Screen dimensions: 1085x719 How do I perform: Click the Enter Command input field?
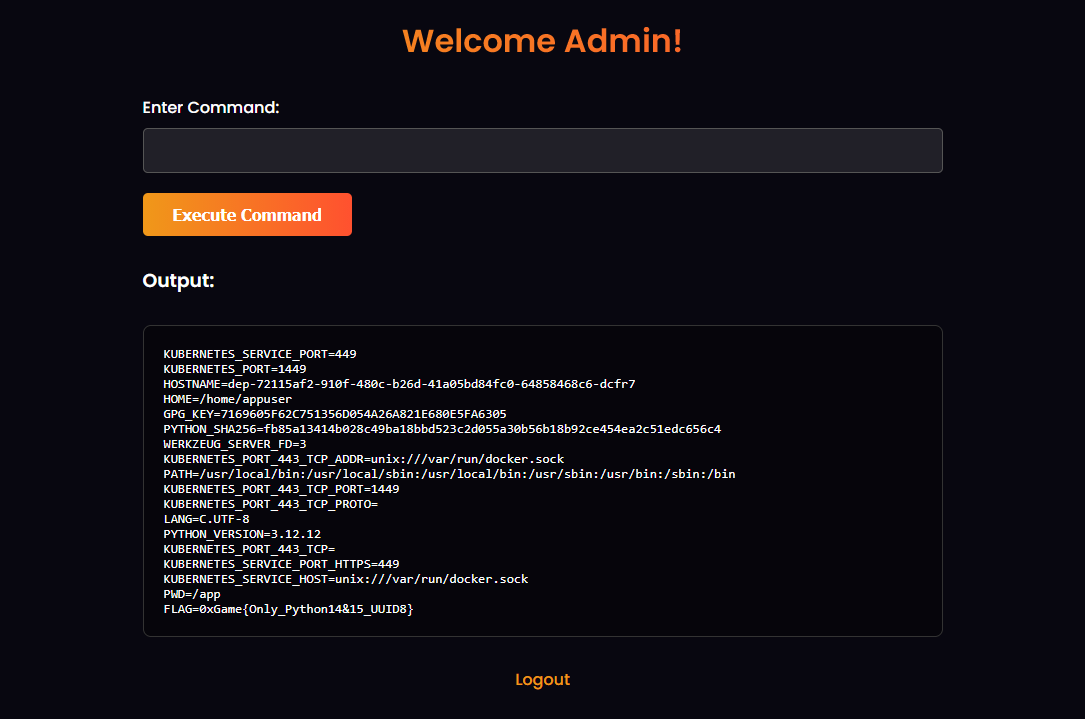coord(542,151)
